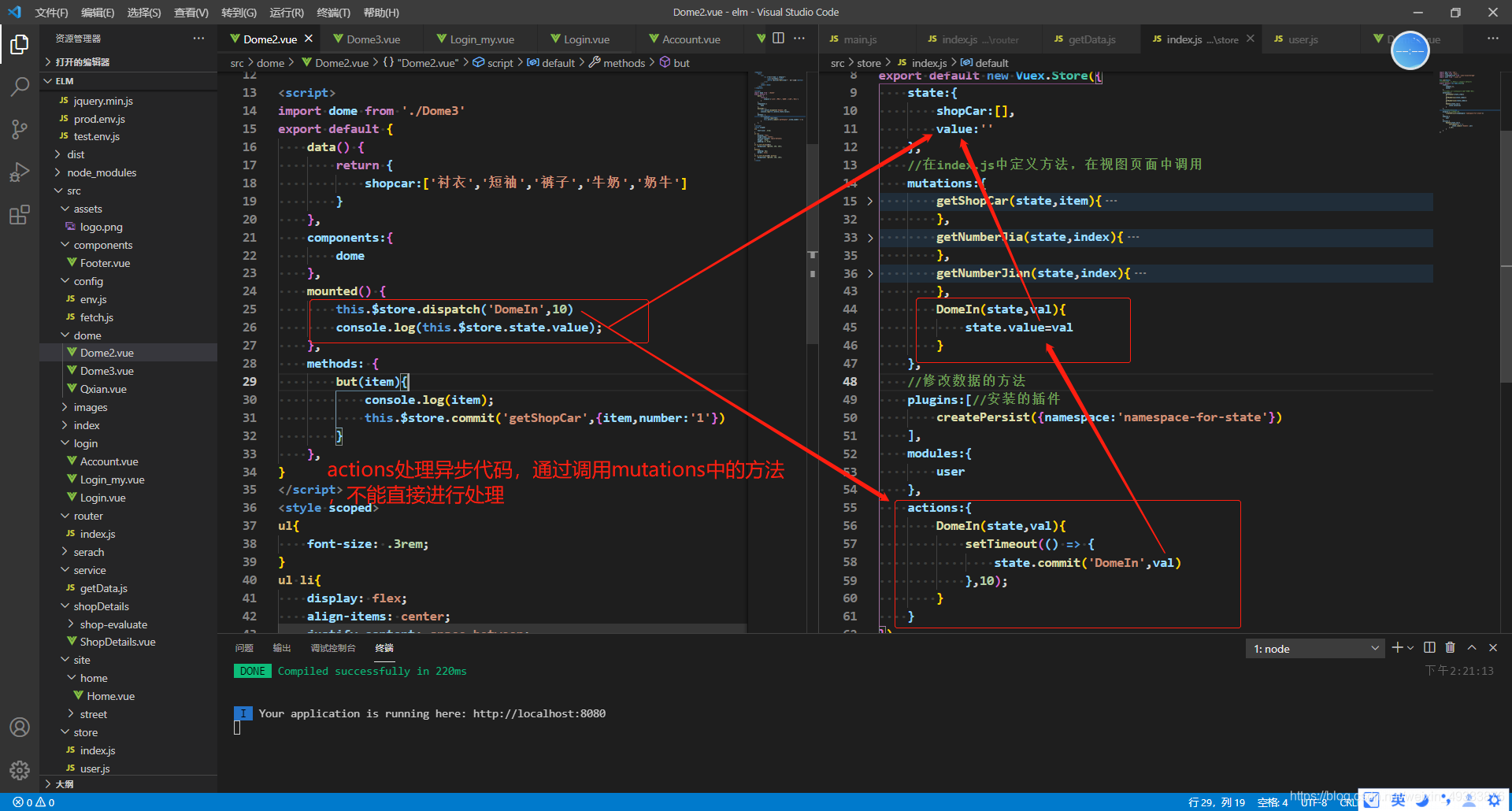Open the Debug Console tab (调试控制台)
This screenshot has height=811, width=1512.
333,648
